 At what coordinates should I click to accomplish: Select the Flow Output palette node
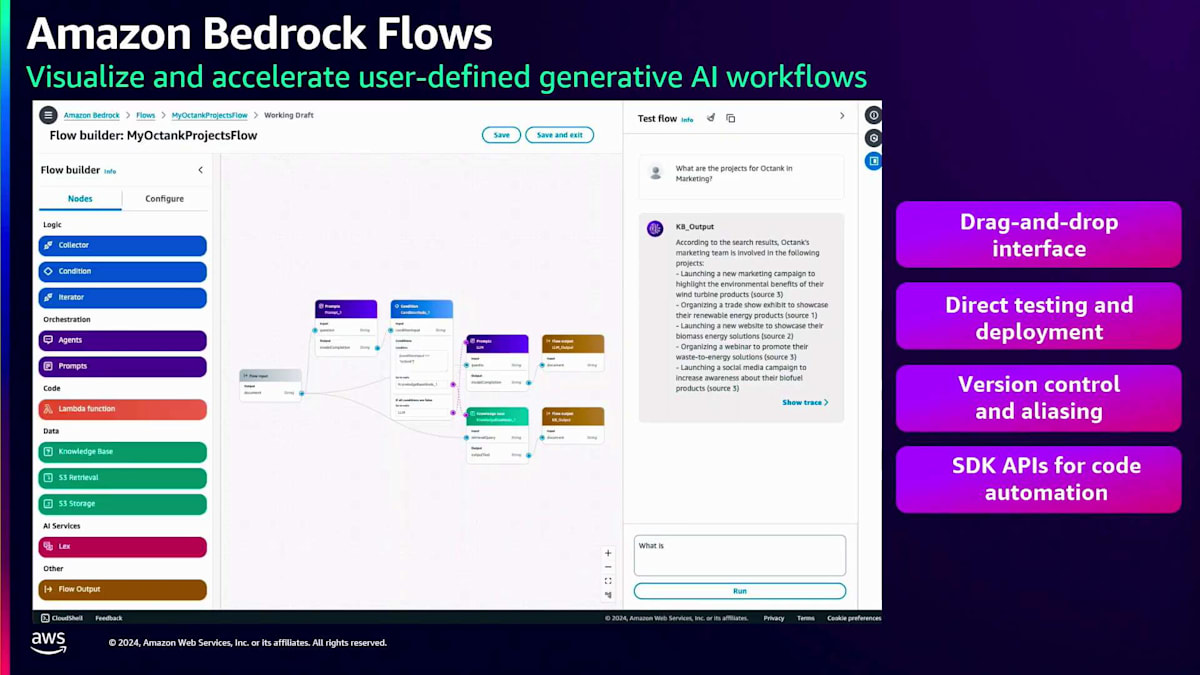click(x=123, y=590)
